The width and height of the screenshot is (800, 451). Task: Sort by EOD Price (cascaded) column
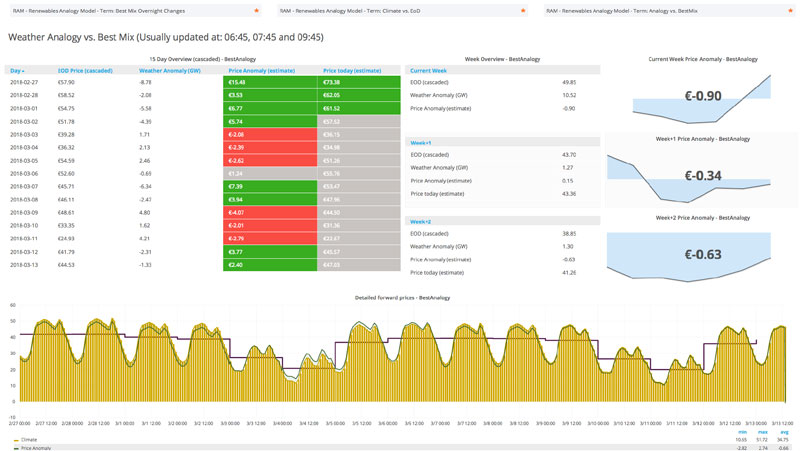click(x=85, y=71)
